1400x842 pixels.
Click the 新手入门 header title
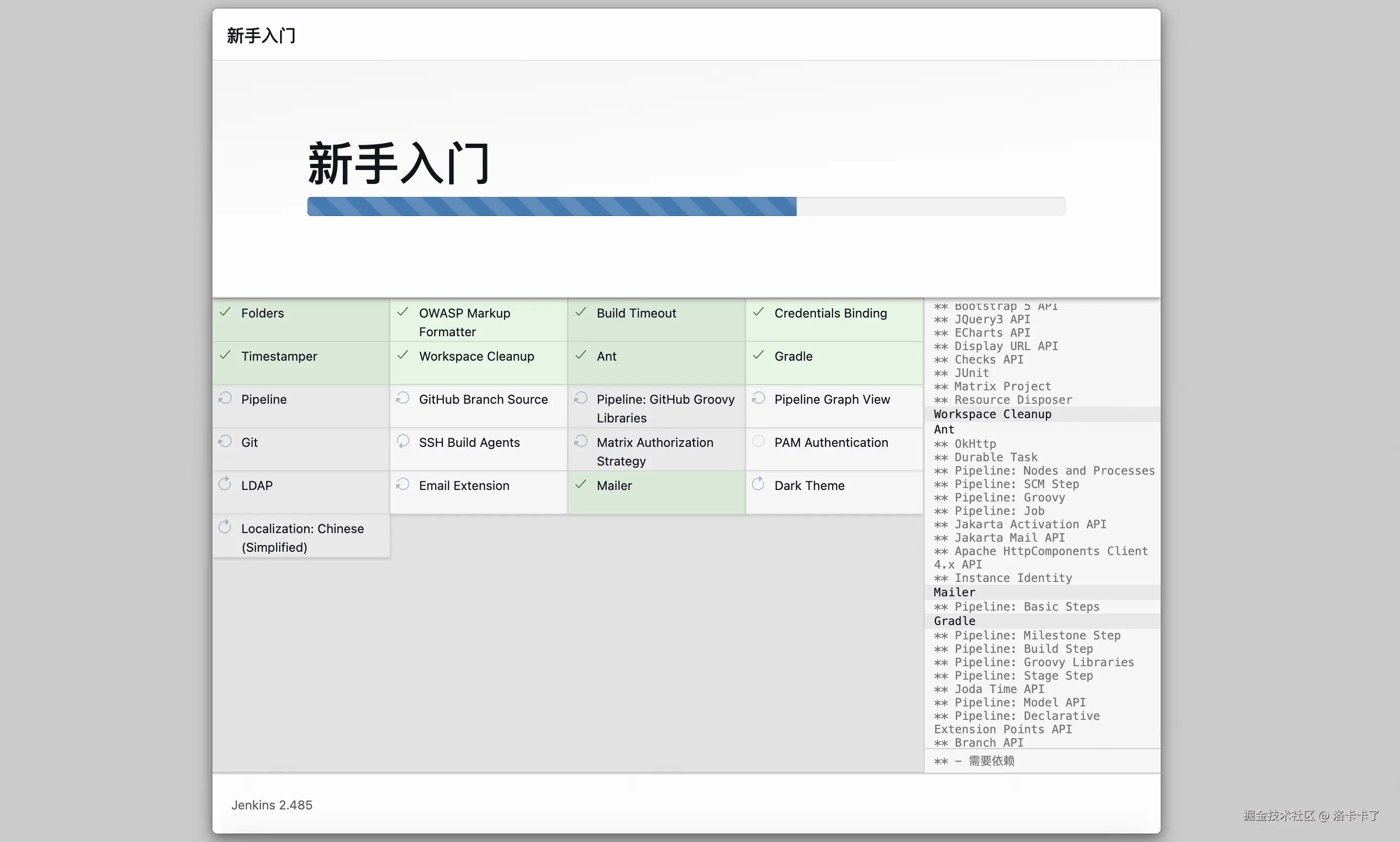(x=261, y=36)
